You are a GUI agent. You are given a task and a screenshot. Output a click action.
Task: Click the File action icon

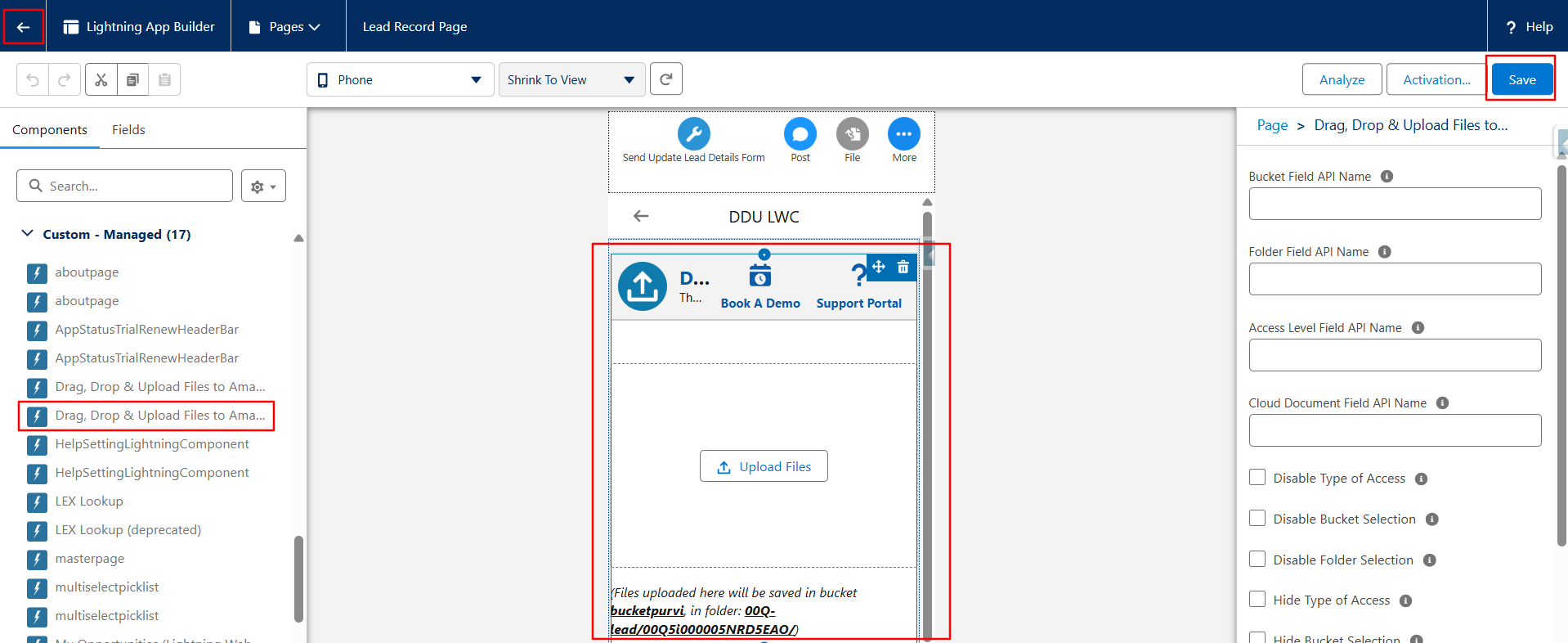pyautogui.click(x=853, y=133)
